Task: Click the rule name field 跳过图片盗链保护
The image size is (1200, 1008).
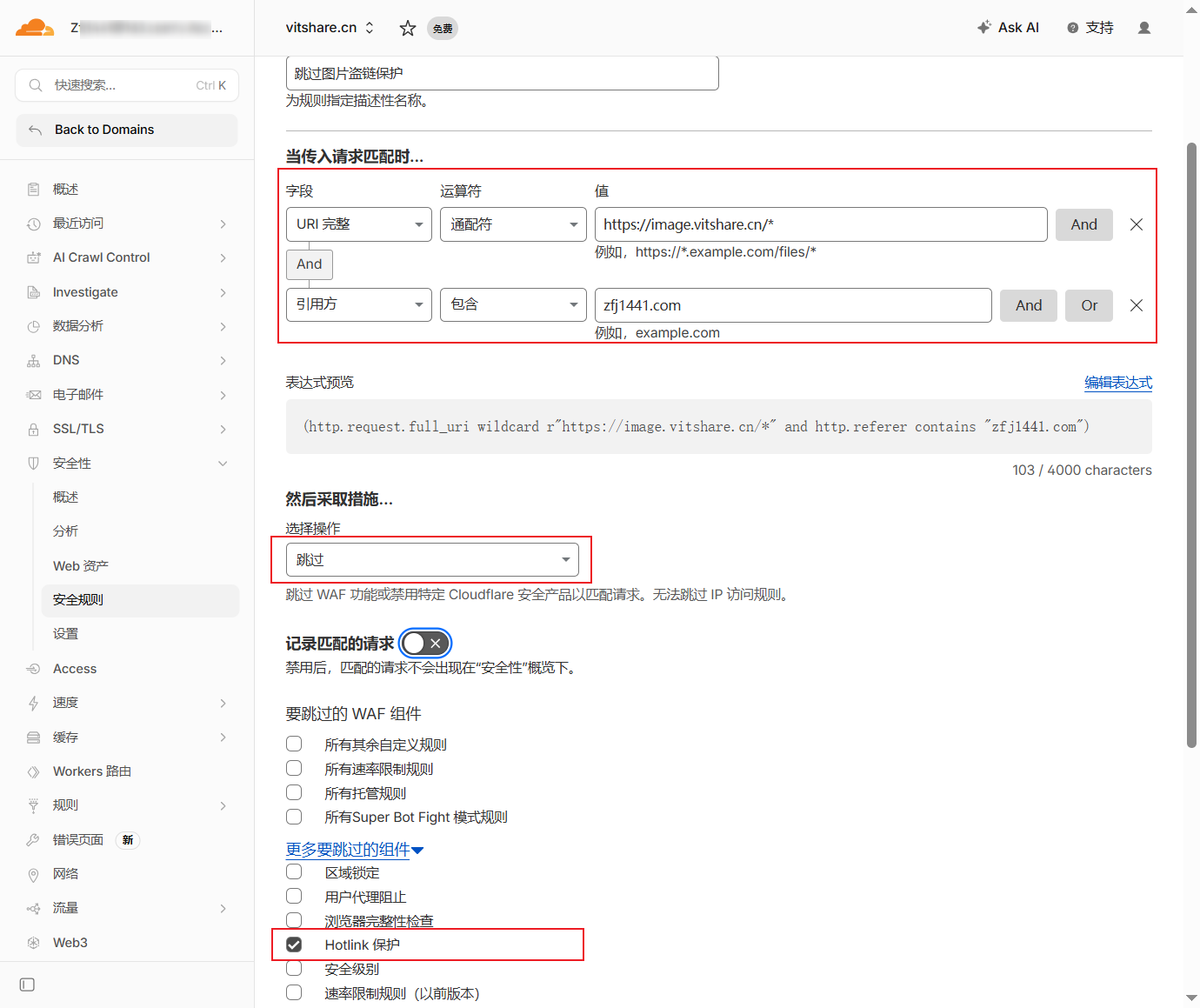Action: tap(503, 73)
